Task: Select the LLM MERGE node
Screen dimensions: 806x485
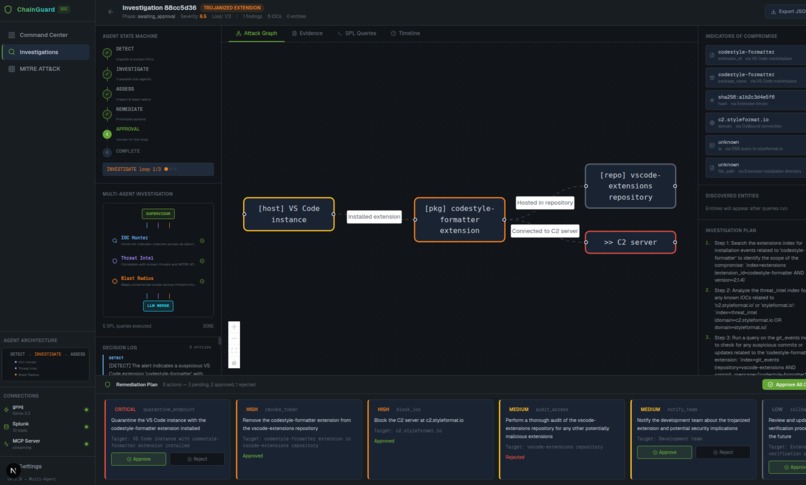Action: click(158, 306)
